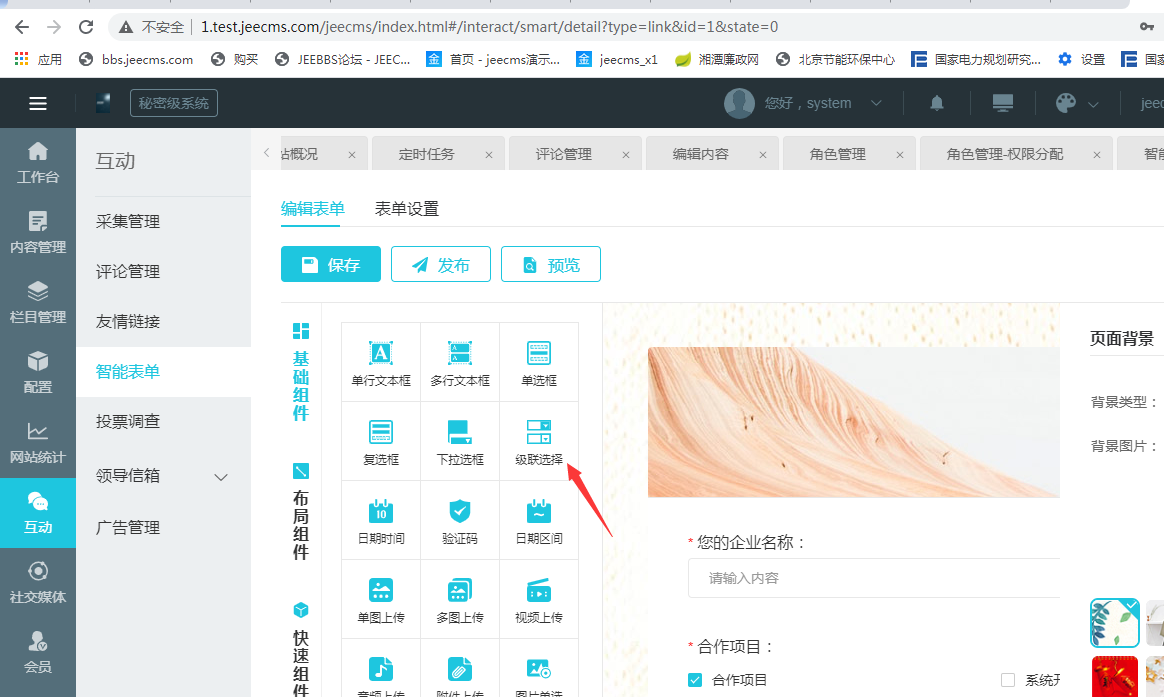Uncheck the 合作项目 checkbox
The image size is (1164, 697).
click(695, 680)
